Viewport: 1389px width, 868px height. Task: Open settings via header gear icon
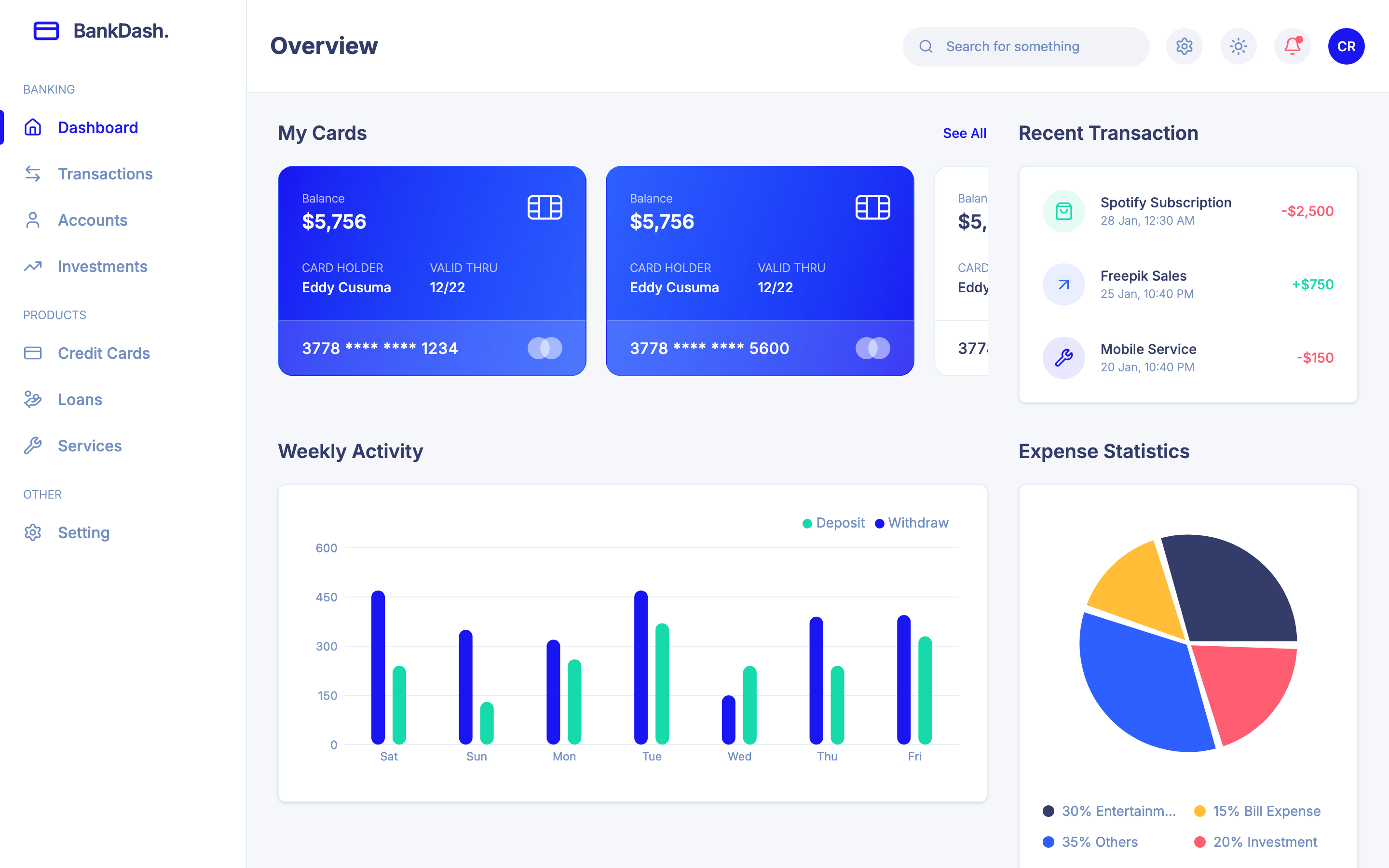coord(1184,46)
